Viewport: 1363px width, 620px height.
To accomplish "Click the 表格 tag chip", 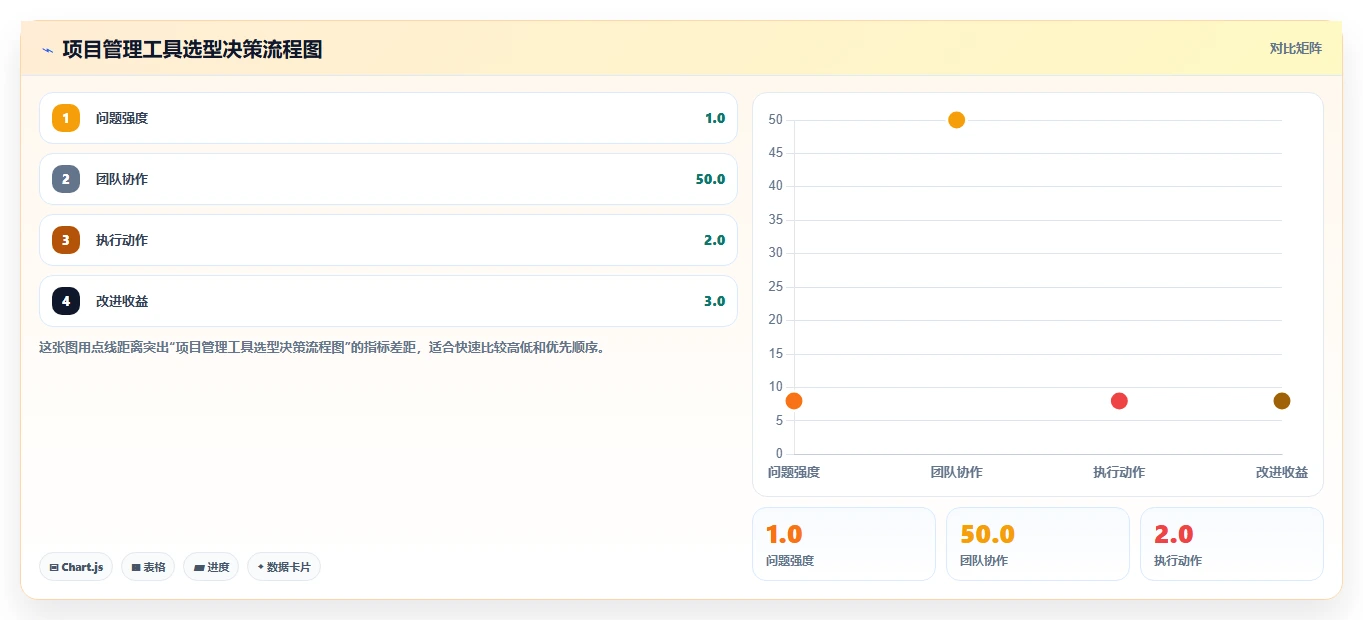I will [x=148, y=567].
